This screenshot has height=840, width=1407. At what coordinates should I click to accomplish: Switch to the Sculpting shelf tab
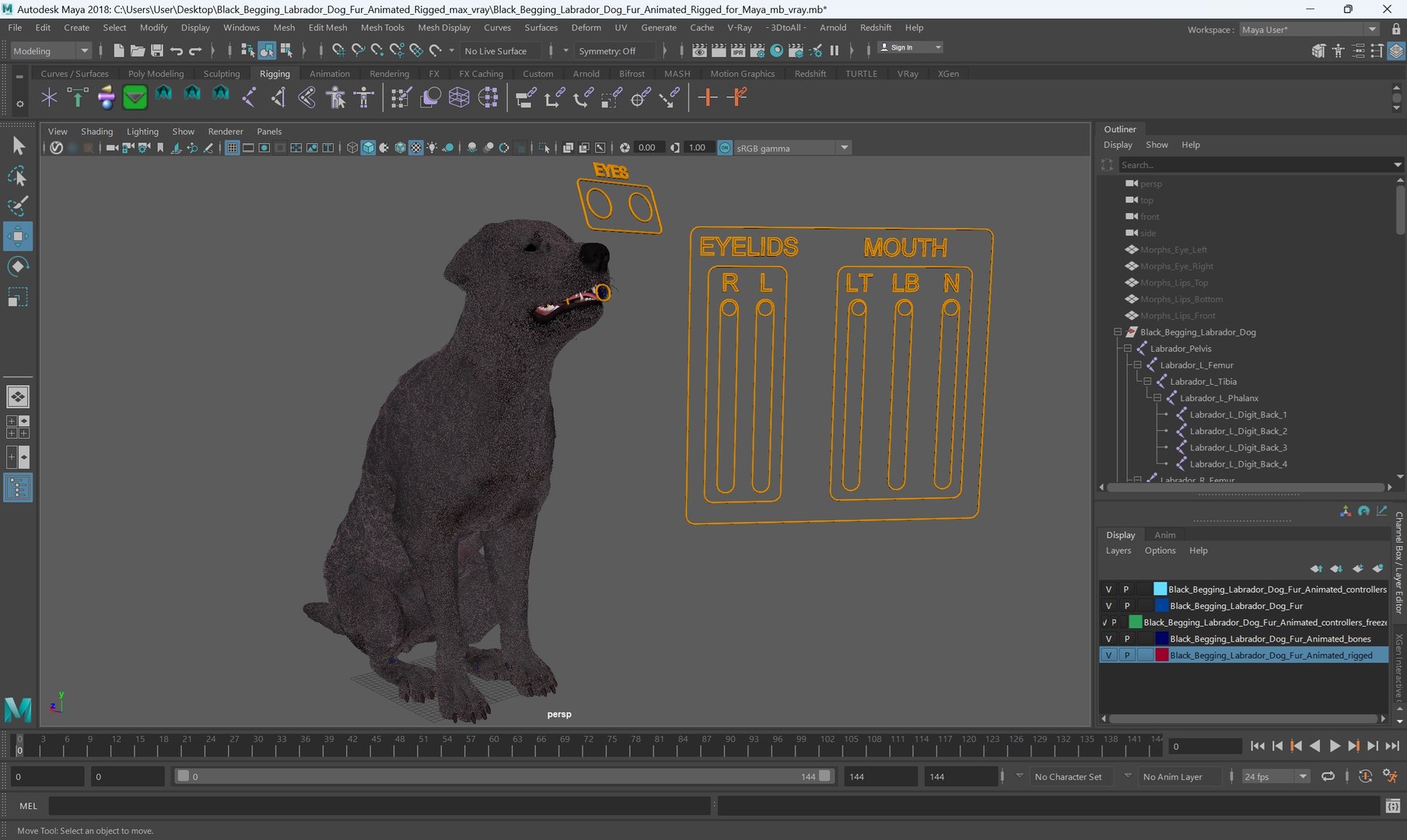[222, 74]
